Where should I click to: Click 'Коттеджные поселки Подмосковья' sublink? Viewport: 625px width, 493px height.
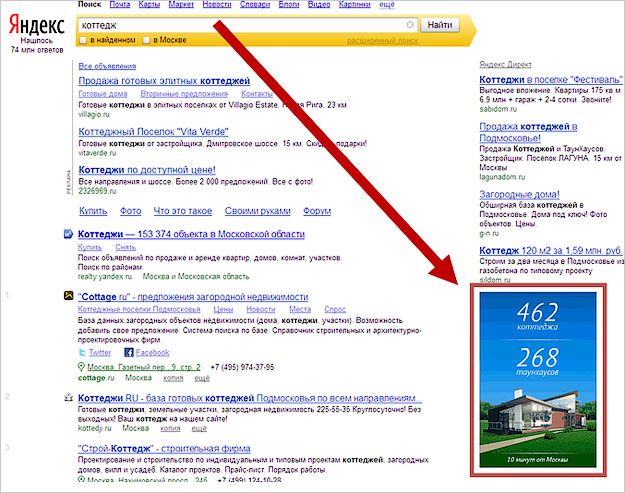click(x=139, y=310)
